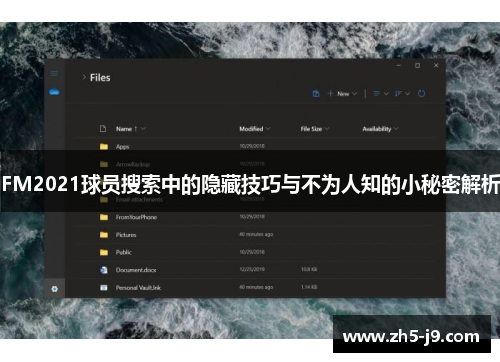
Task: Select the Apps folder icon
Action: [104, 146]
